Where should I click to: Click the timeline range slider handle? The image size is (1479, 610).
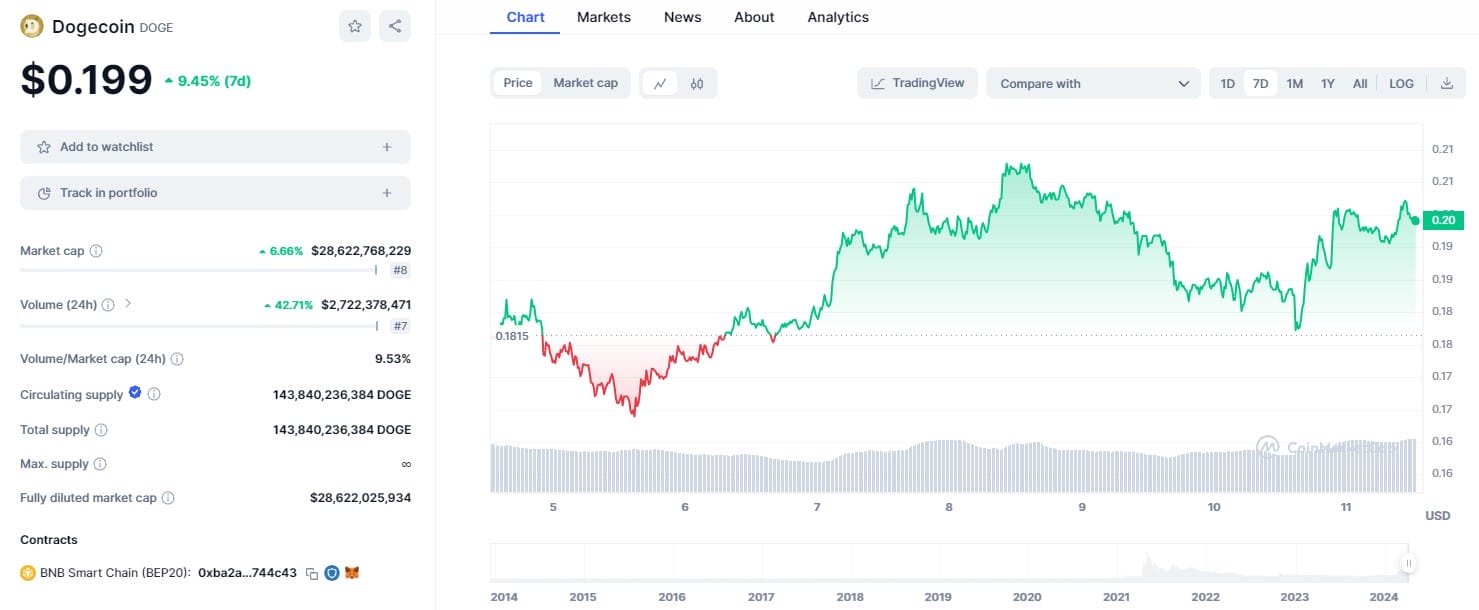pyautogui.click(x=1409, y=564)
